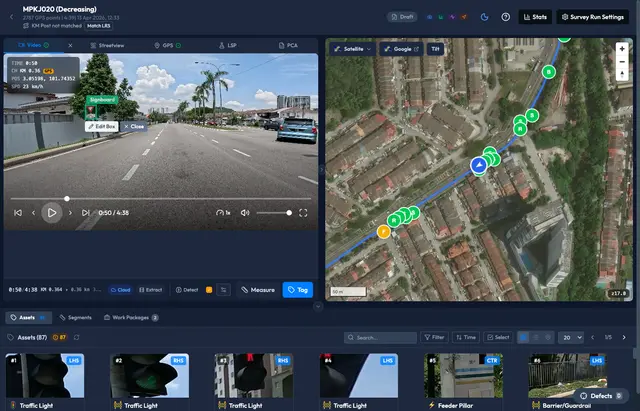Reset map bearing with compass icon
The image size is (640, 411).
tap(622, 75)
